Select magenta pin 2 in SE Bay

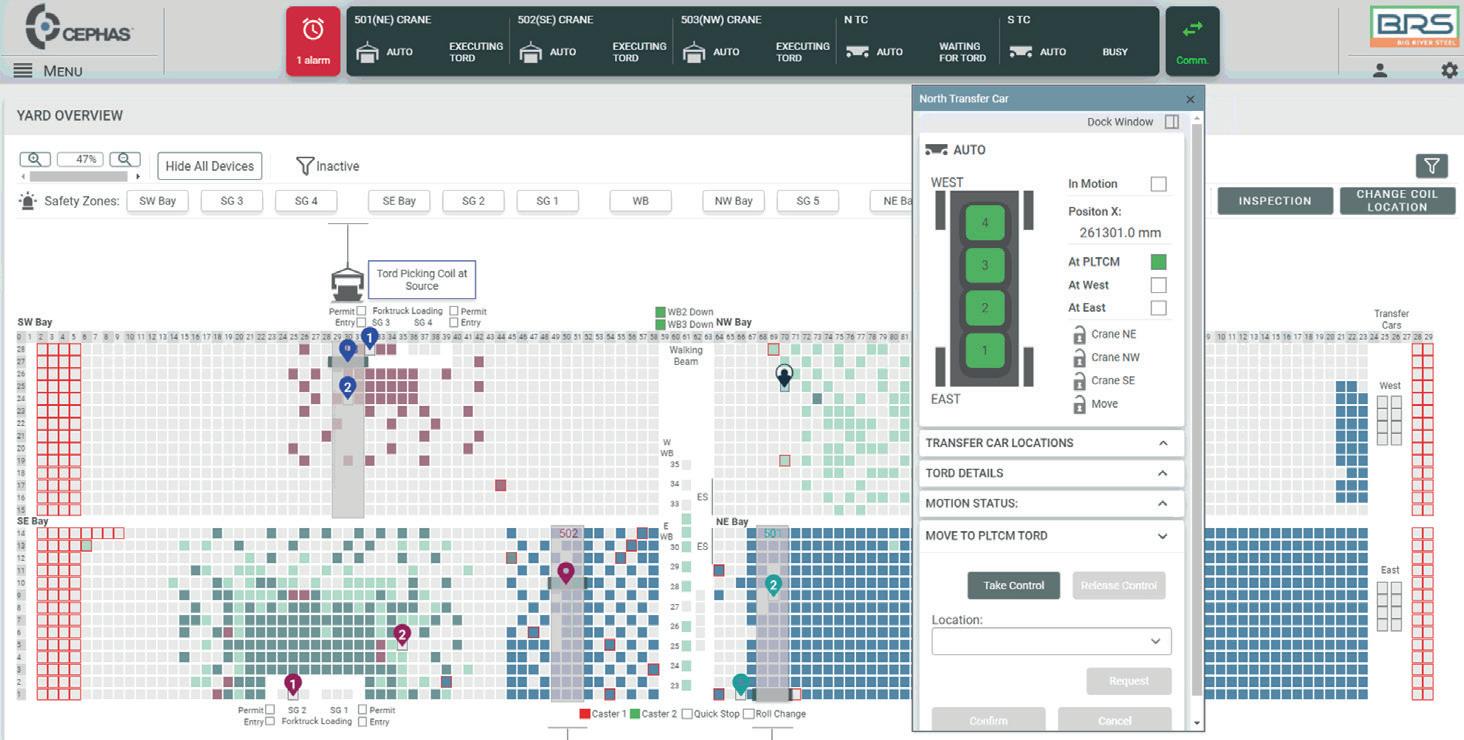(402, 634)
